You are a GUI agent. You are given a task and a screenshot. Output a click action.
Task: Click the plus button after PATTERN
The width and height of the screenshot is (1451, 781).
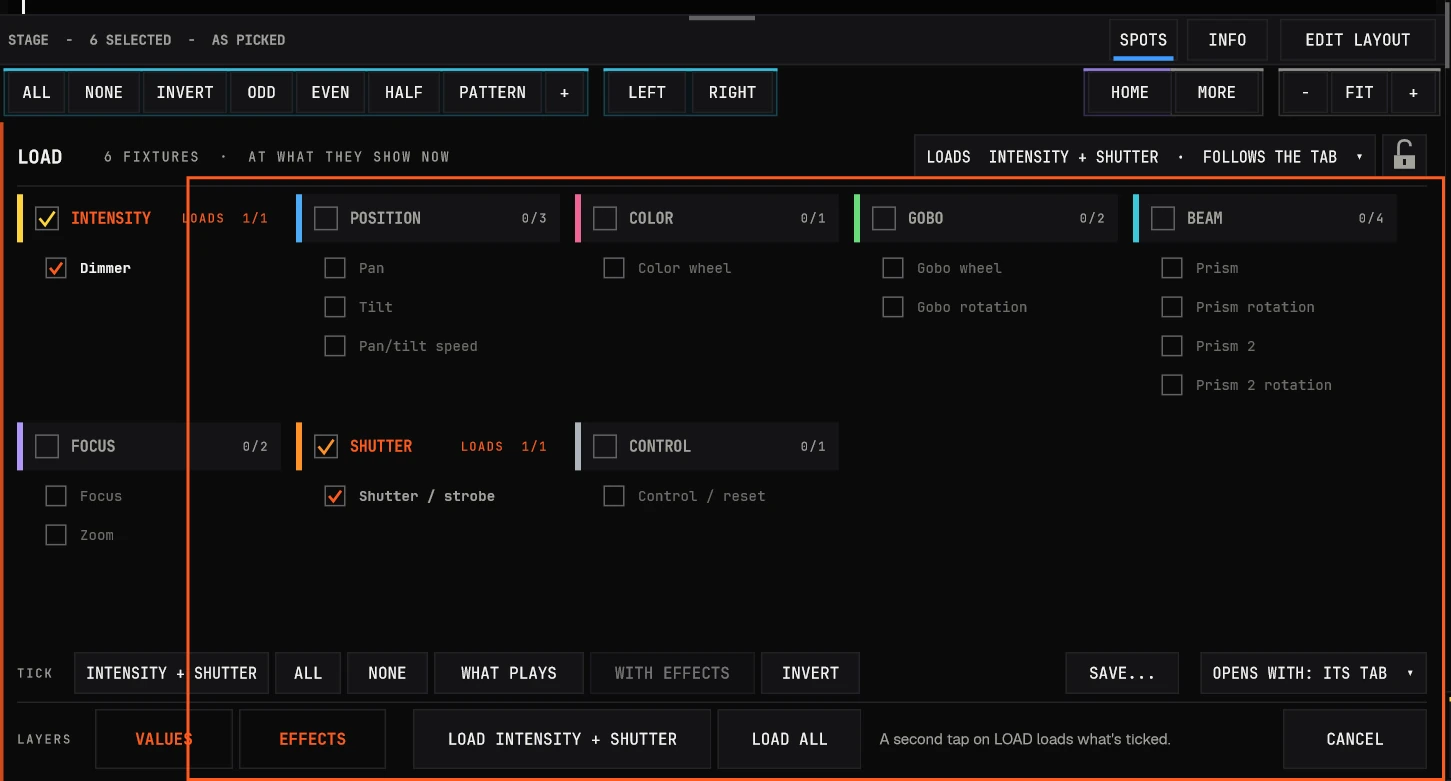pos(564,92)
